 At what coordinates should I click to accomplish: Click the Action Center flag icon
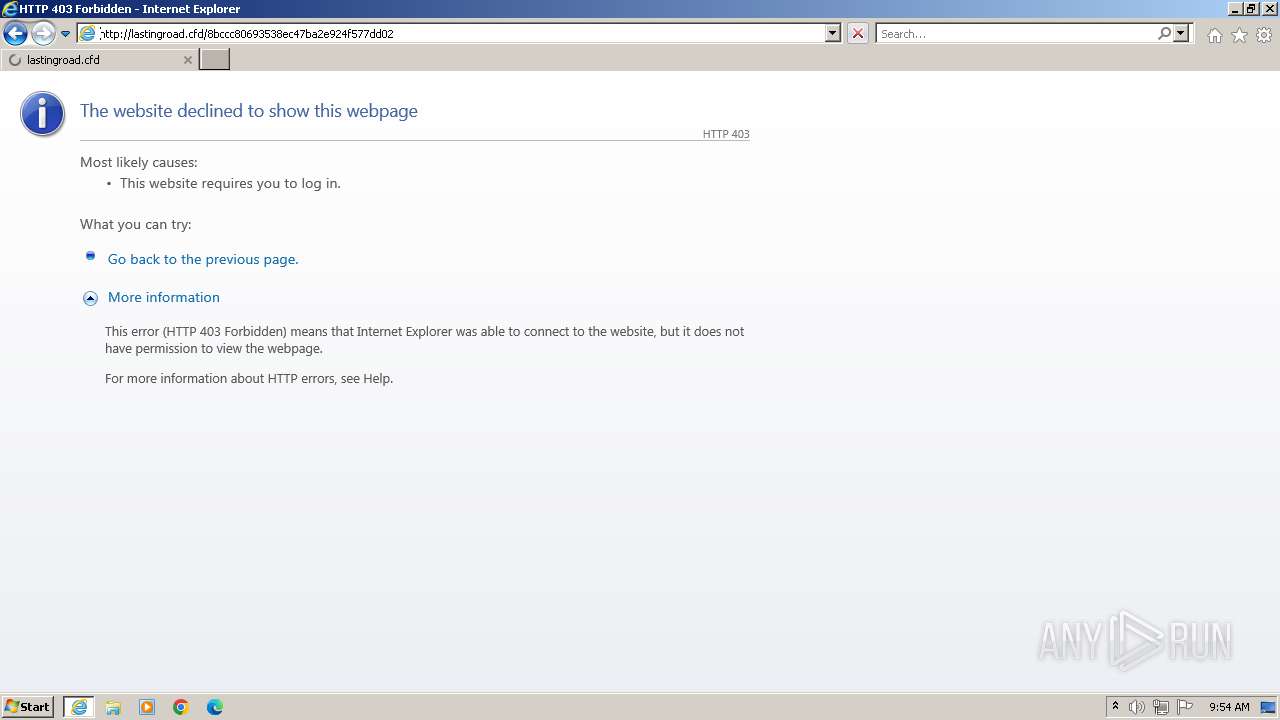[x=1185, y=707]
